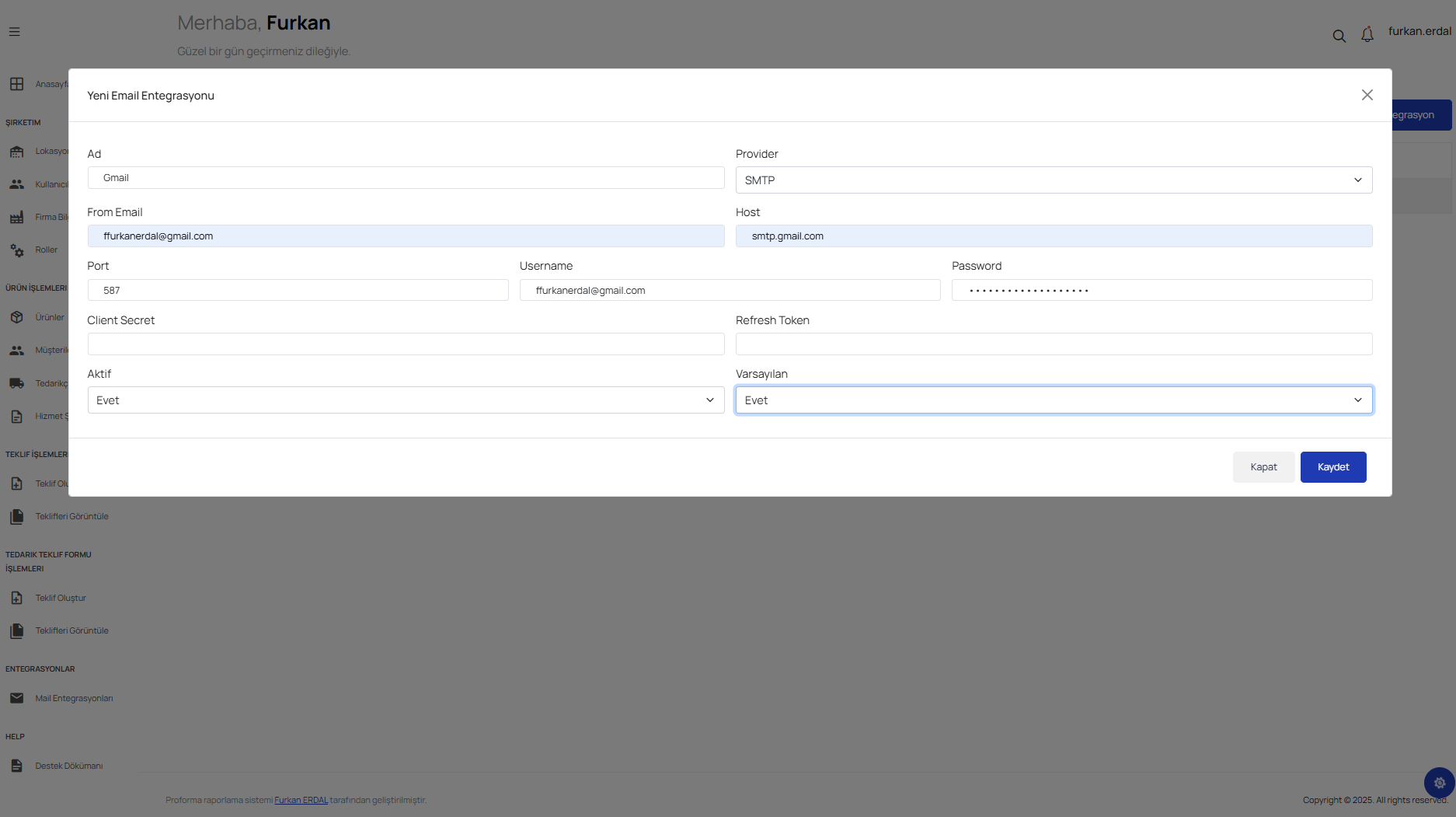Screen dimensions: 1456x817
Task: Focus the Port field
Action: [x=298, y=290]
